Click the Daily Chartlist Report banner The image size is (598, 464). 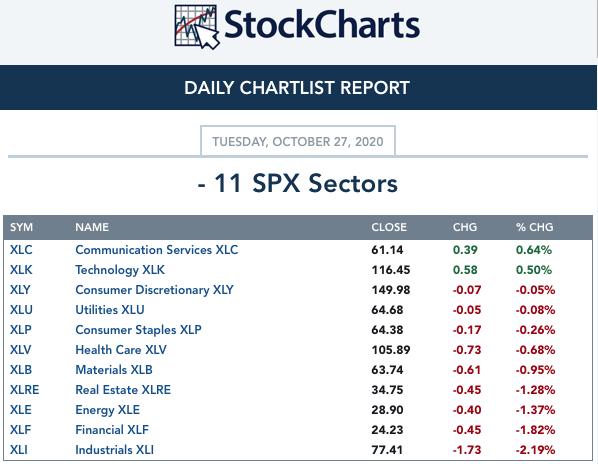point(298,88)
